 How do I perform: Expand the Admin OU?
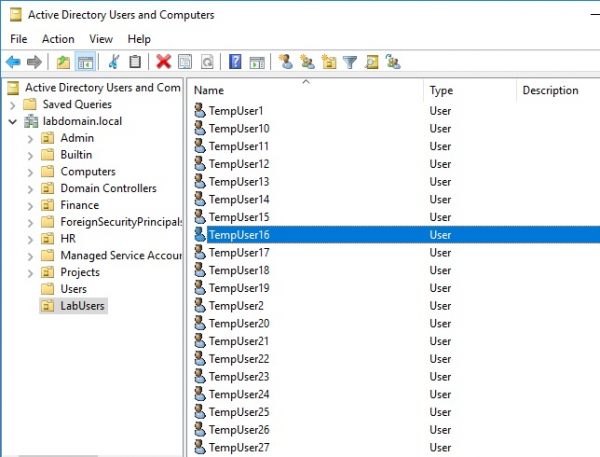tap(30, 139)
